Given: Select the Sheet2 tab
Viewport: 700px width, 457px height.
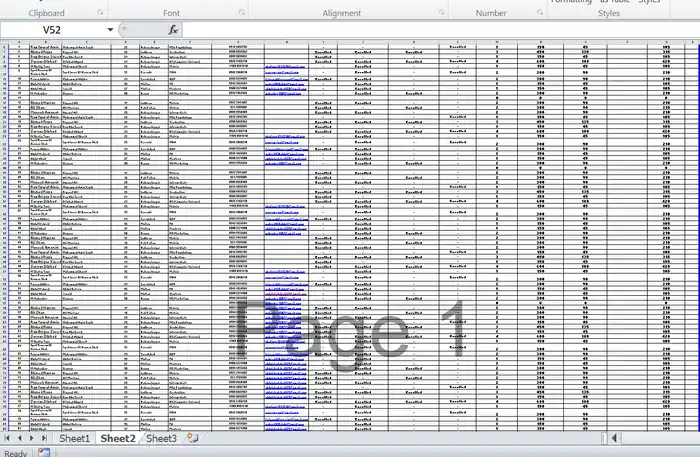Looking at the screenshot, I should tap(118, 438).
